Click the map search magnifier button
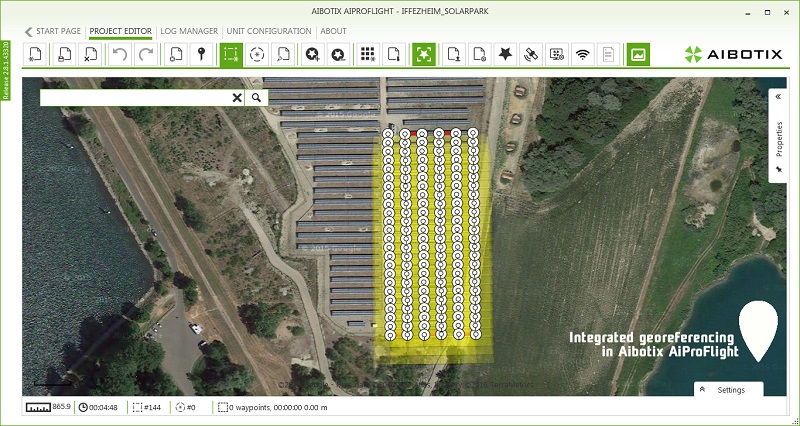 tap(257, 97)
